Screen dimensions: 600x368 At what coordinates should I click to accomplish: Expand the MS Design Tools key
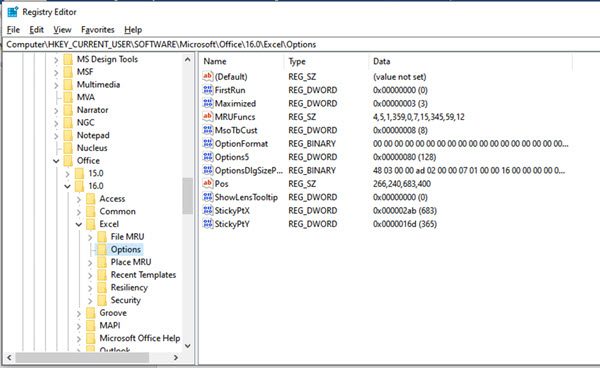pyautogui.click(x=56, y=60)
